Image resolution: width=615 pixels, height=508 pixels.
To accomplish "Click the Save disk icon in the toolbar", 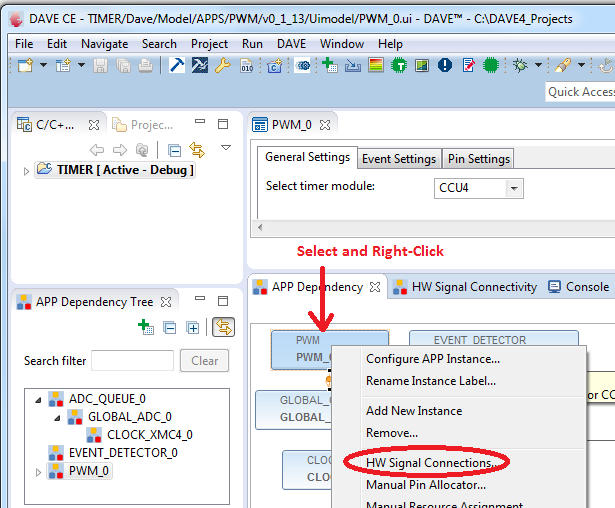I will [100, 65].
